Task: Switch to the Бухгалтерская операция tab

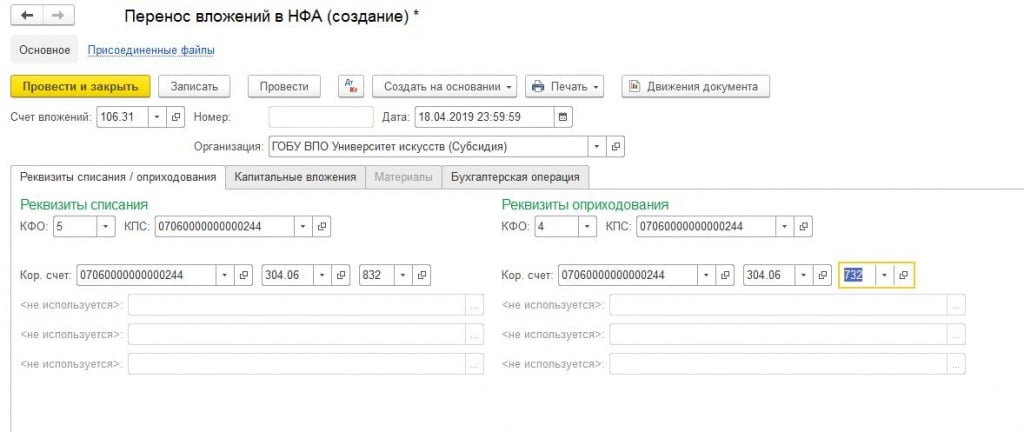Action: pyautogui.click(x=515, y=177)
